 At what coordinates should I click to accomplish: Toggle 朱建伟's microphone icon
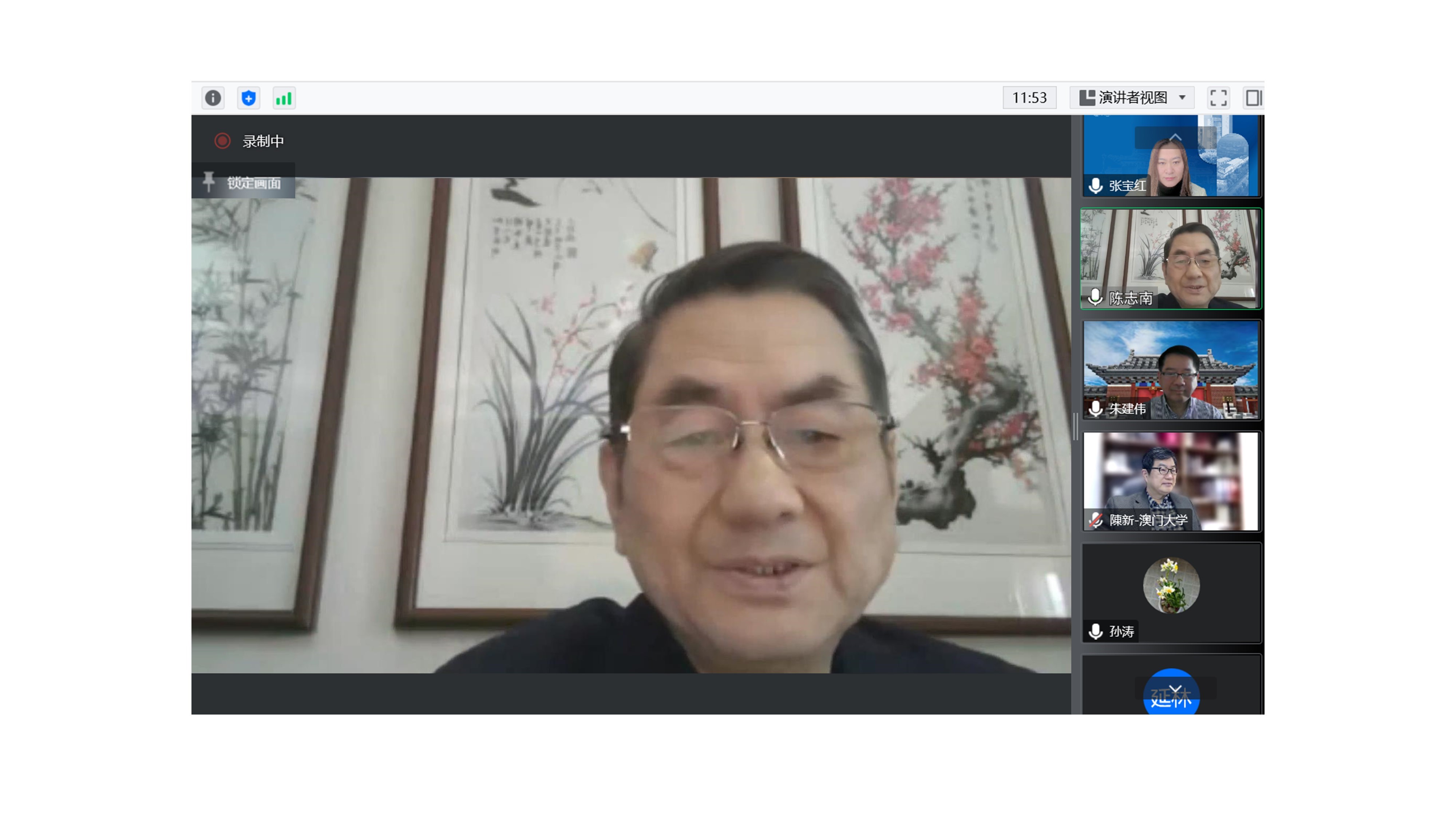click(1095, 408)
